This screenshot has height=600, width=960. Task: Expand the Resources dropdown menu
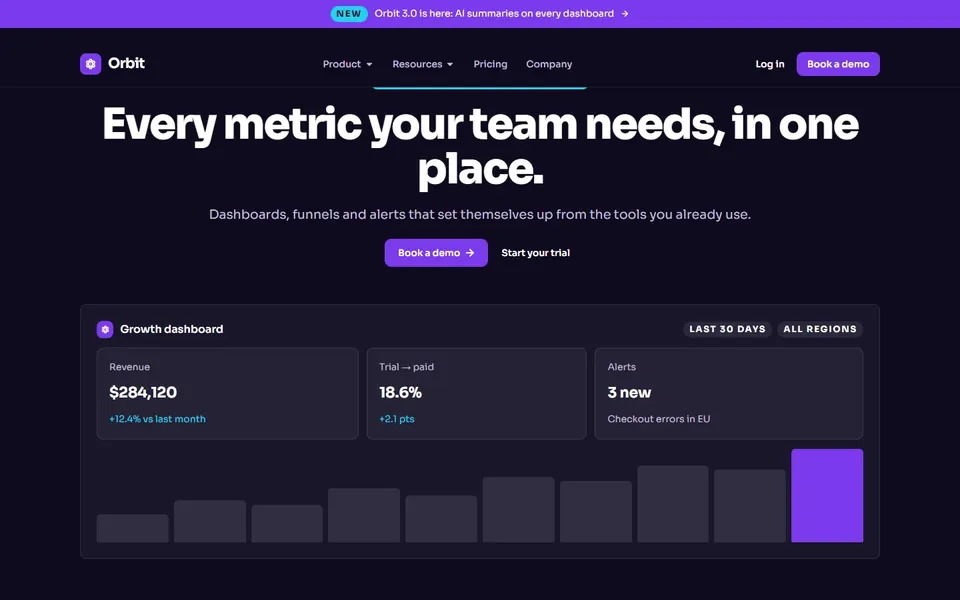coord(422,64)
